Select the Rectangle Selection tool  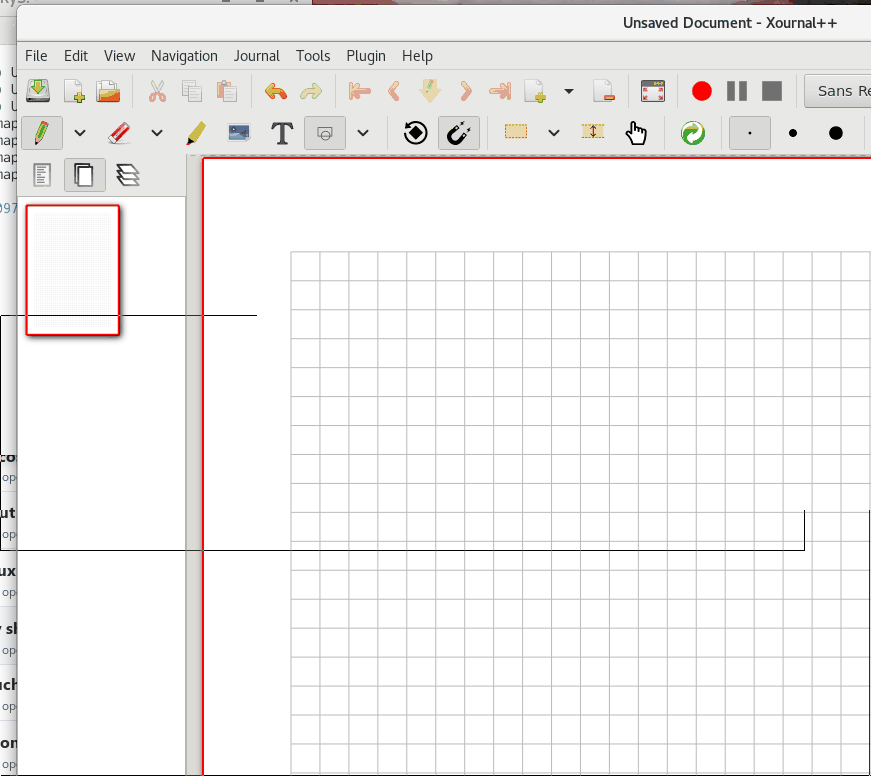[x=516, y=132]
